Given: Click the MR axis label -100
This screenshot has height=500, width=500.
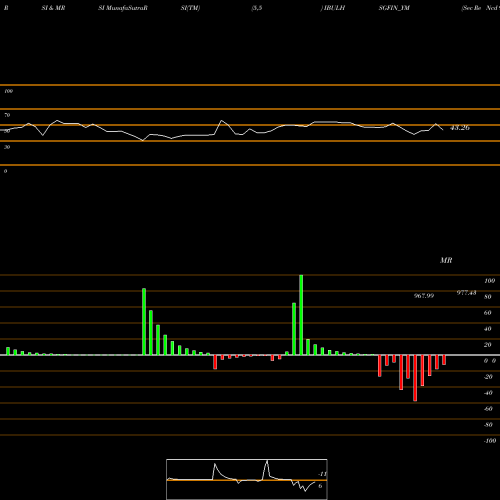Looking at the screenshot, I should point(490,441).
